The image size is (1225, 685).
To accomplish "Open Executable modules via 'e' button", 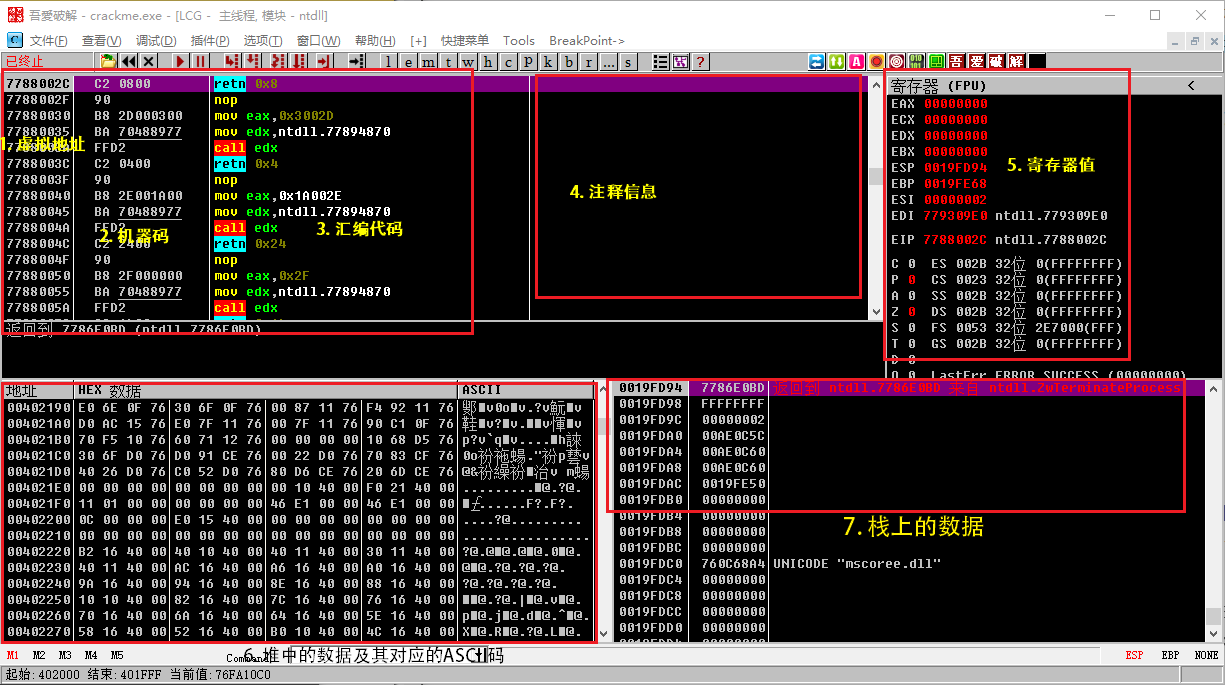I will pyautogui.click(x=408, y=62).
